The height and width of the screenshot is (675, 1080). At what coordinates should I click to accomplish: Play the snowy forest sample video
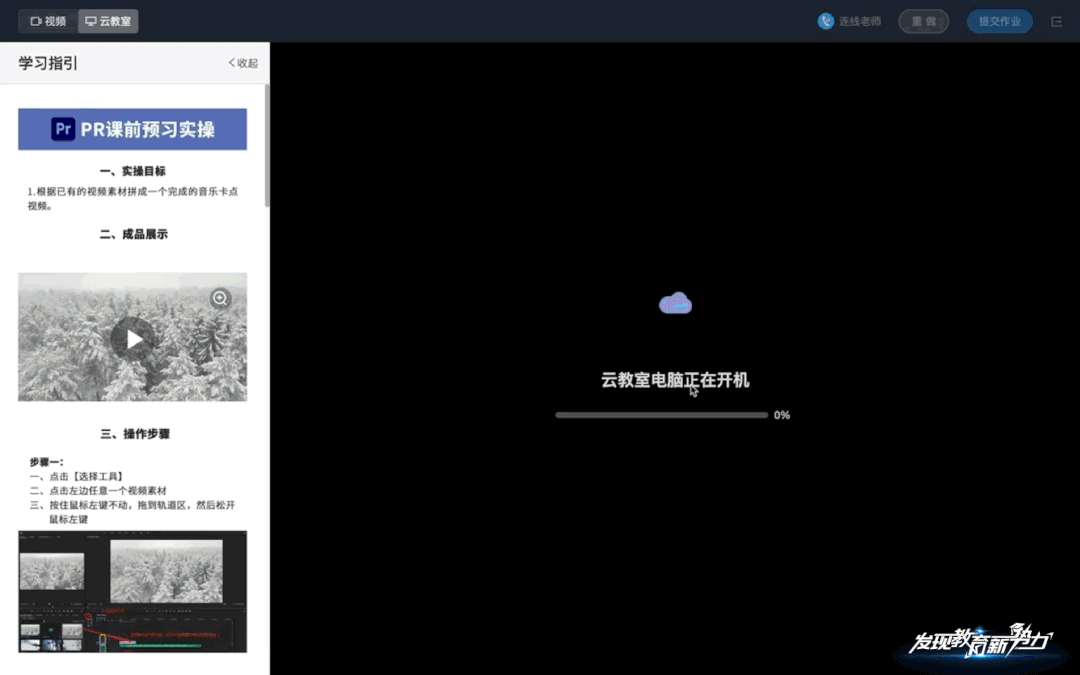[x=133, y=338]
